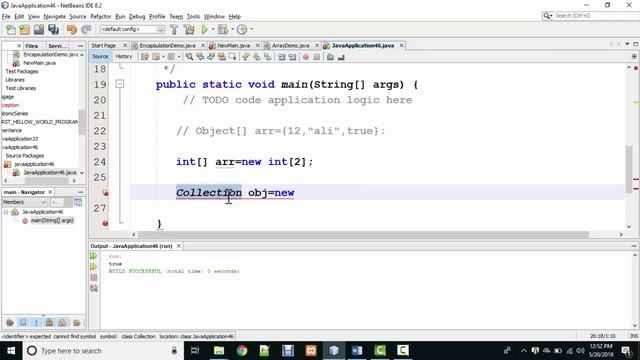Toggle Fully Qualified Names in Navigator

(76, 322)
